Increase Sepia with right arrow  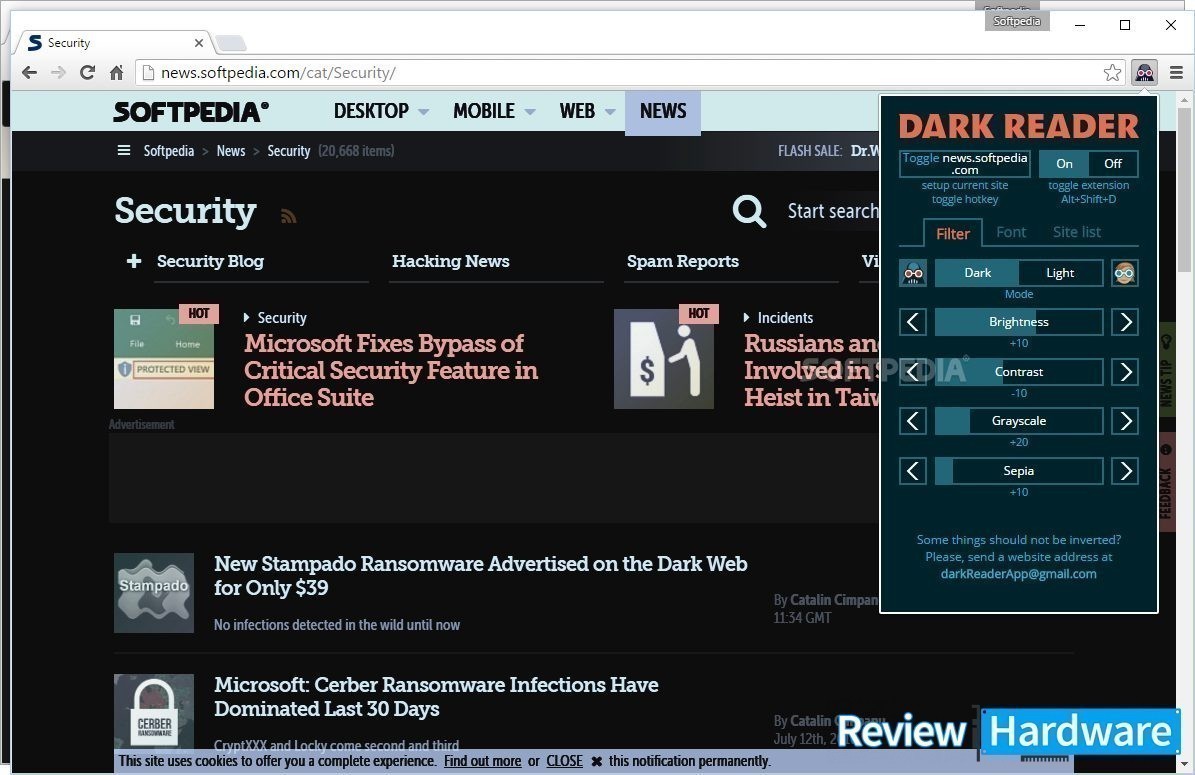(1125, 471)
